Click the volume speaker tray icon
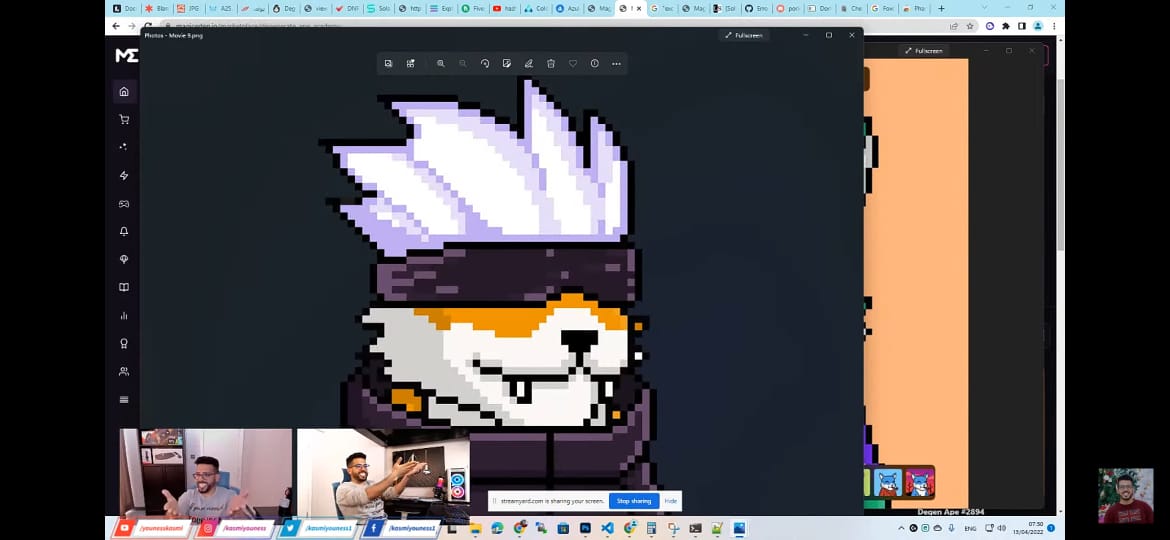Viewport: 1170px width, 540px height. pyautogui.click(x=1001, y=528)
